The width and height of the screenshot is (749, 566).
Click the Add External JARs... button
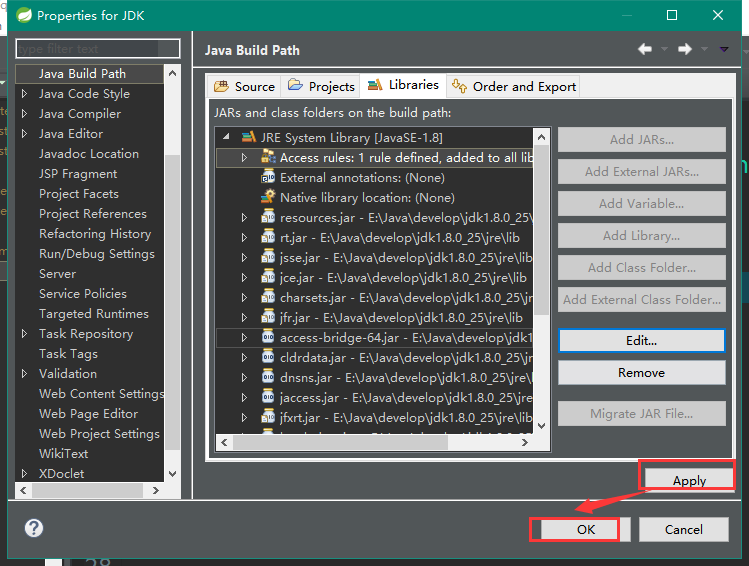[642, 171]
